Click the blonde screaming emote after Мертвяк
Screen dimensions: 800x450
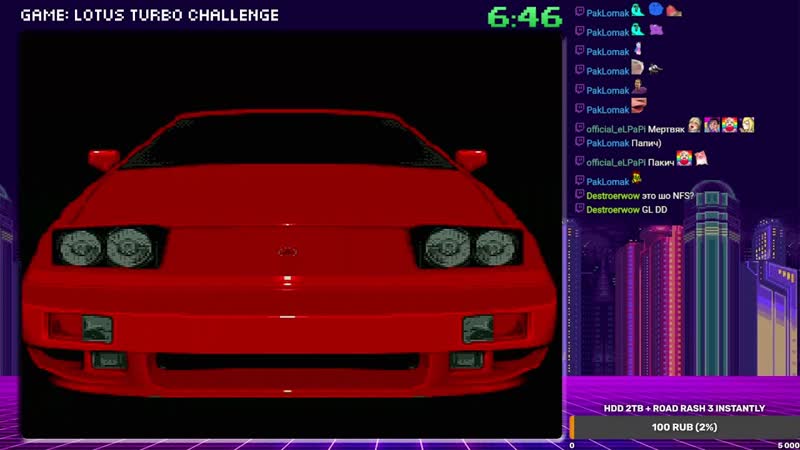(x=694, y=125)
